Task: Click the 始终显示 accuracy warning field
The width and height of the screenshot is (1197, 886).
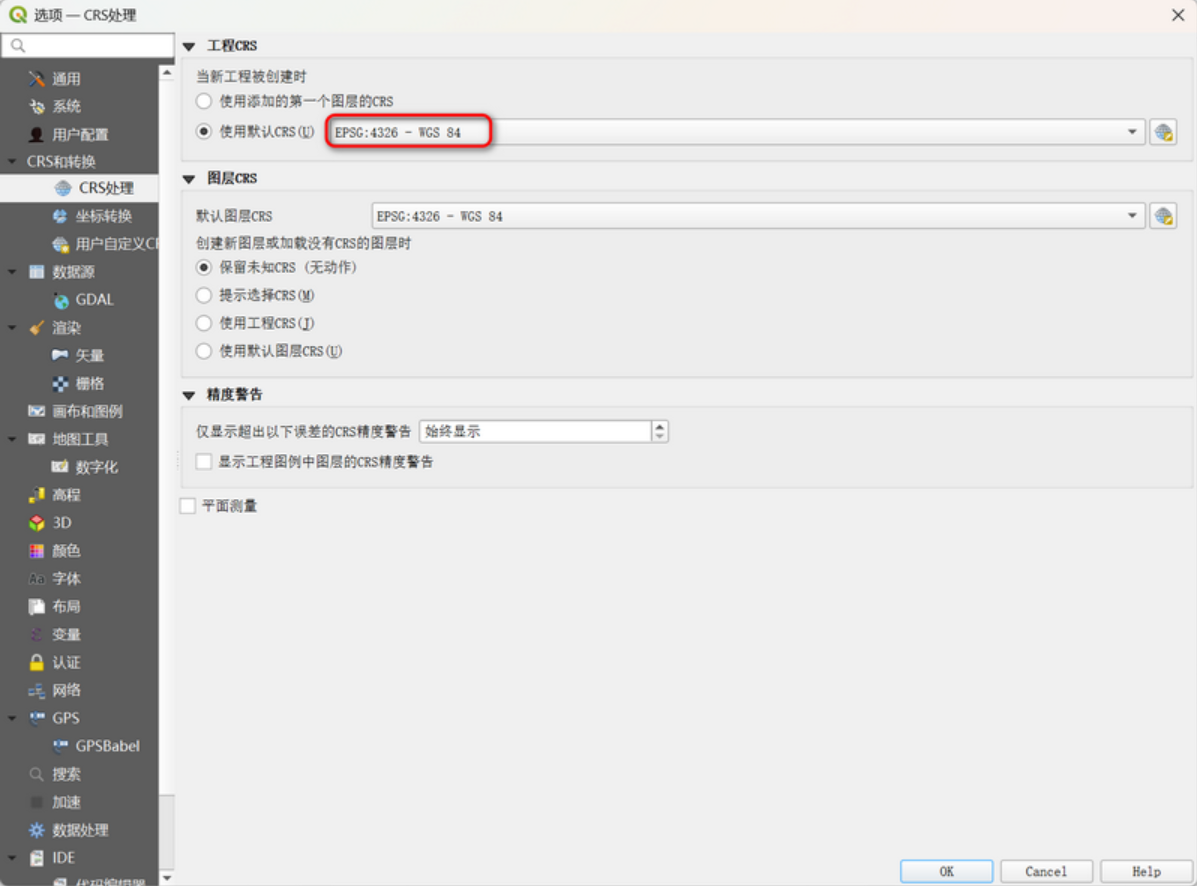Action: click(x=535, y=431)
